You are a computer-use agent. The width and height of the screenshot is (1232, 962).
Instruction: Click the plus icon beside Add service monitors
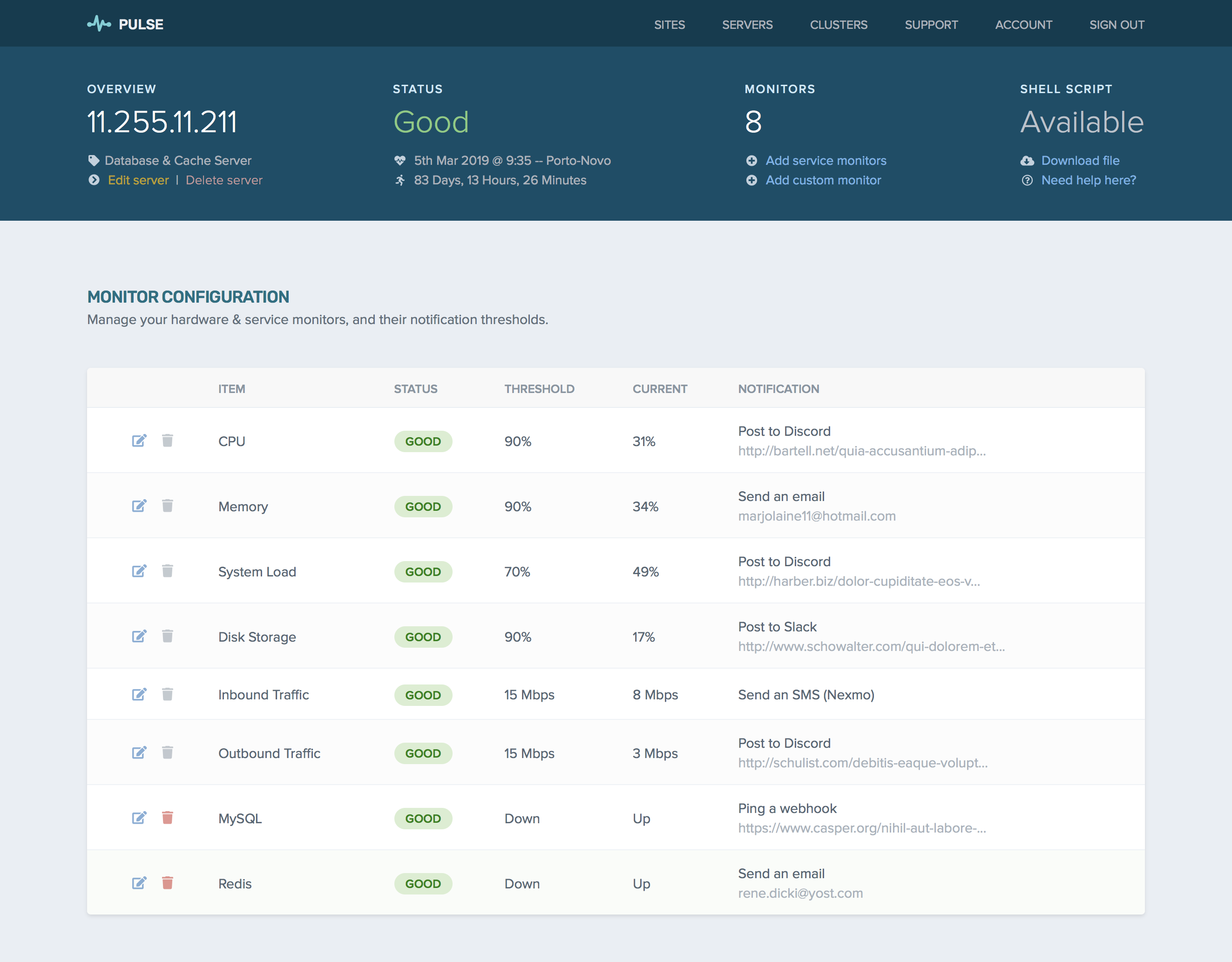coord(751,161)
